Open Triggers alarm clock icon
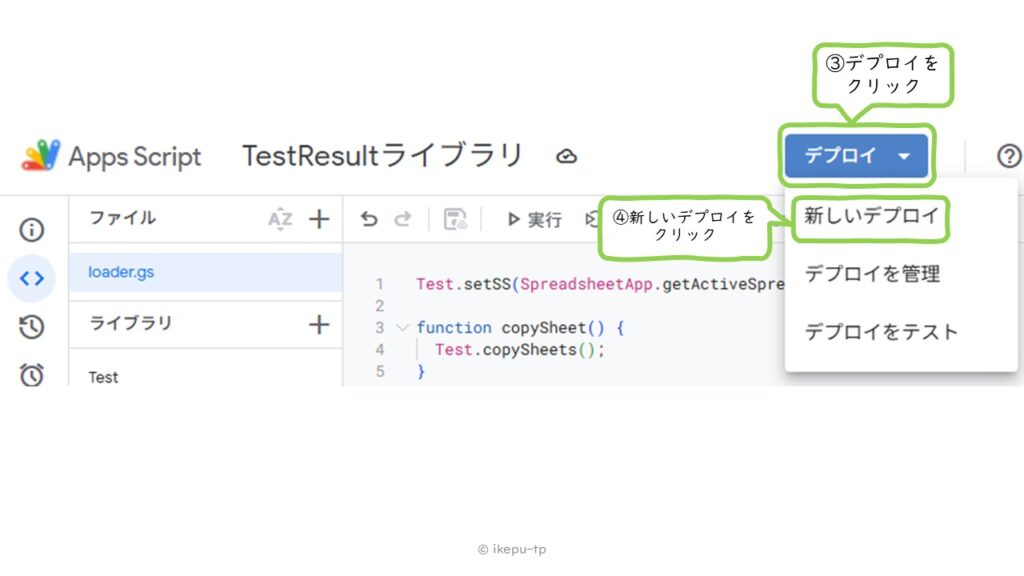Viewport: 1024px width, 576px height. [x=32, y=374]
